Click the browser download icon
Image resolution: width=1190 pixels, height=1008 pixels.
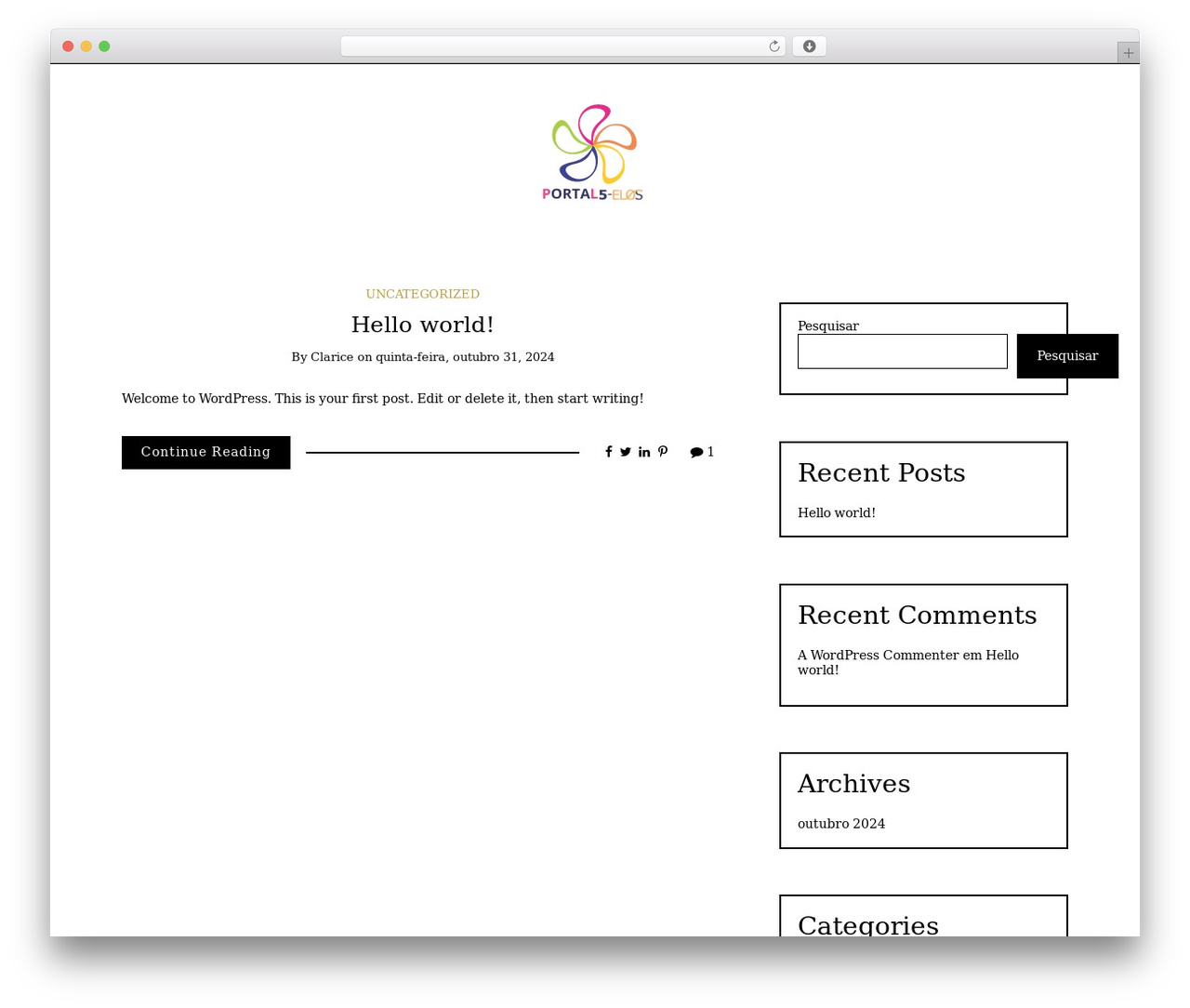(810, 46)
